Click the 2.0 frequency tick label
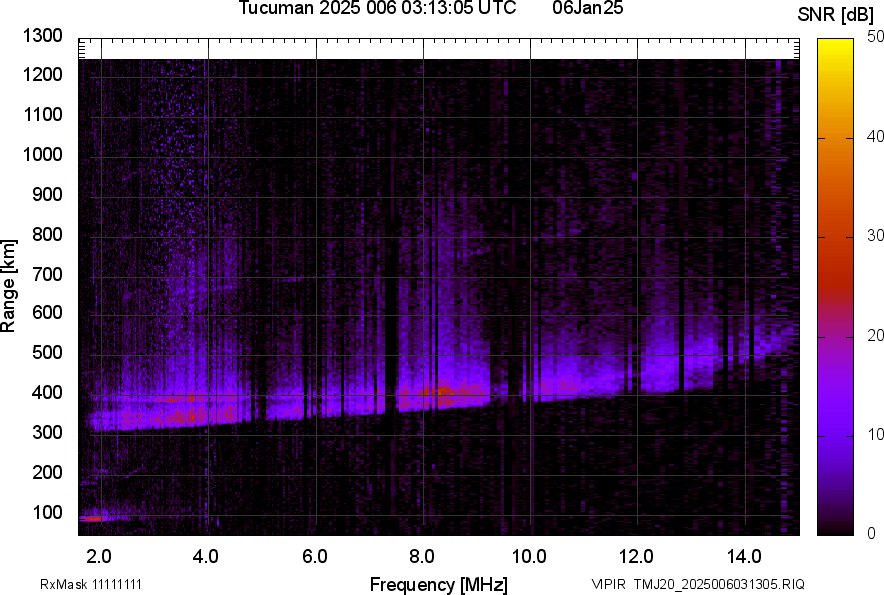Viewport: 884px width, 595px height. 100,556
